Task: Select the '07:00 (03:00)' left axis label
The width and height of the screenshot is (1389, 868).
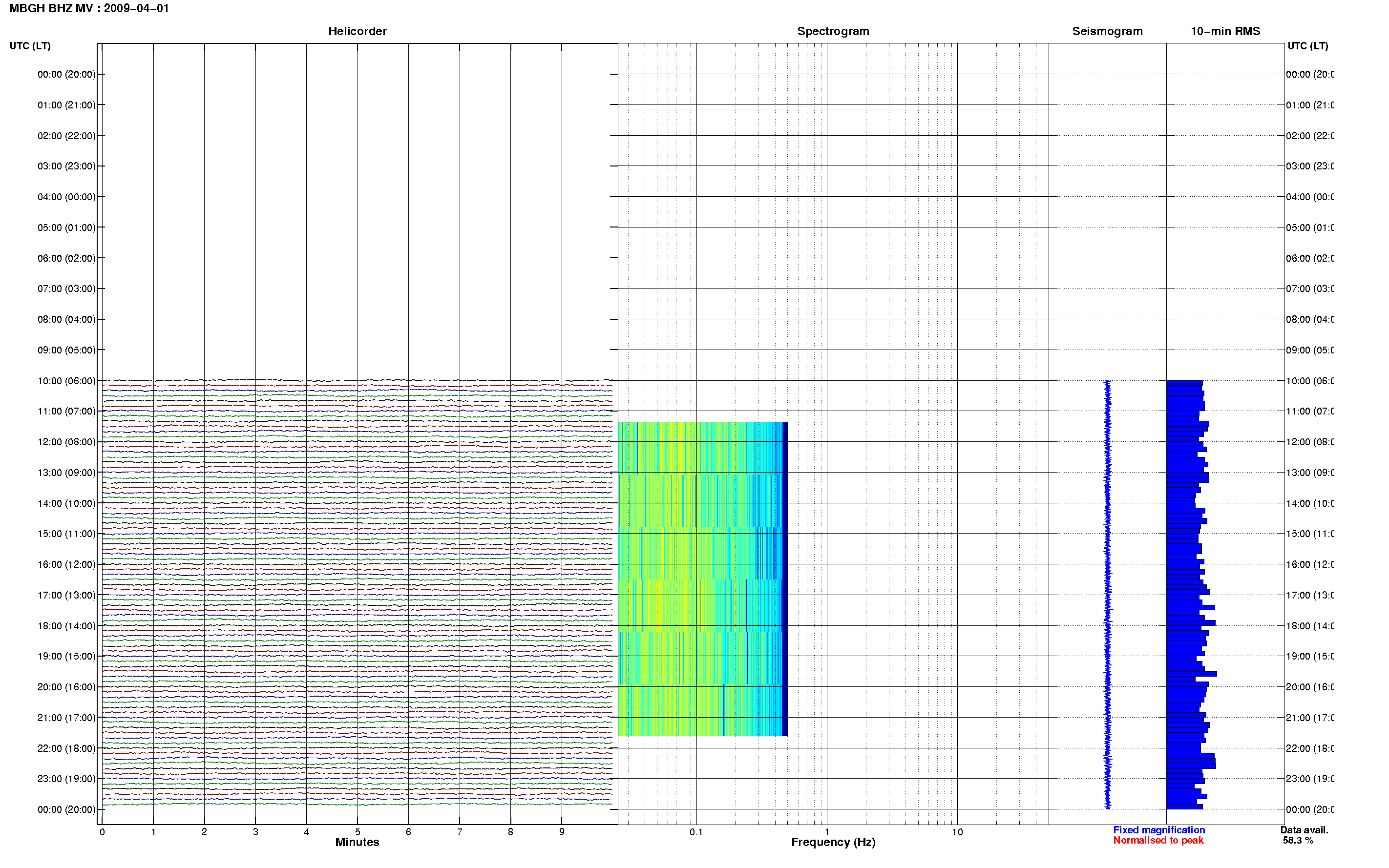Action: [66, 289]
